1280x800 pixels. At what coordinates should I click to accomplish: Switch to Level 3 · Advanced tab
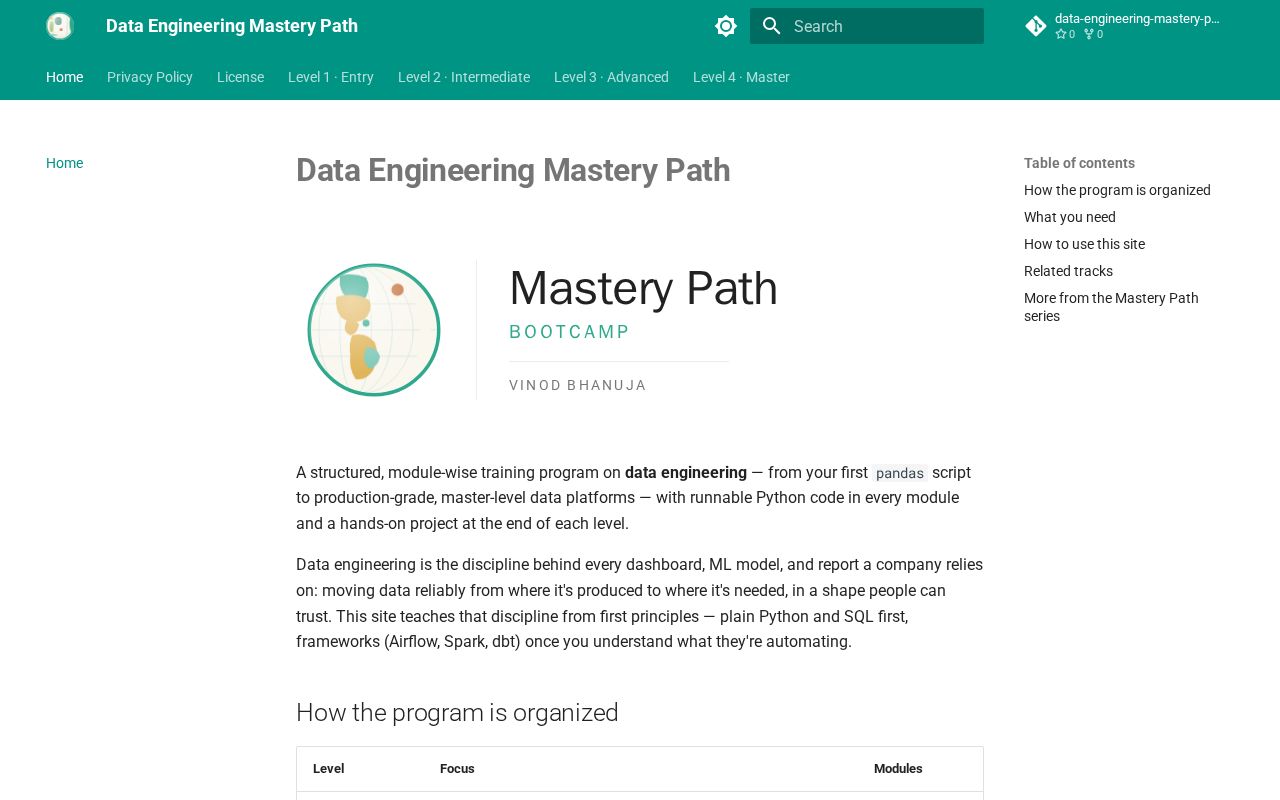pyautogui.click(x=611, y=77)
